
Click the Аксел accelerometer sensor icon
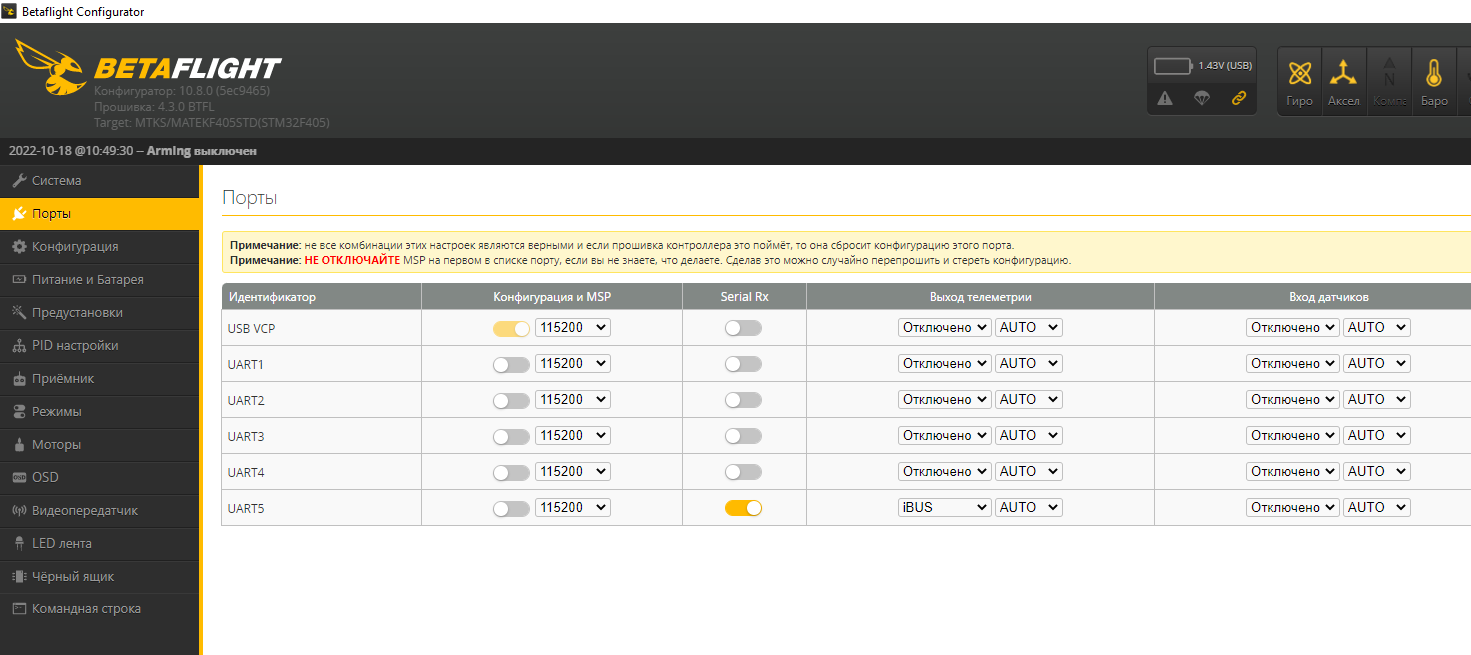[x=1343, y=73]
